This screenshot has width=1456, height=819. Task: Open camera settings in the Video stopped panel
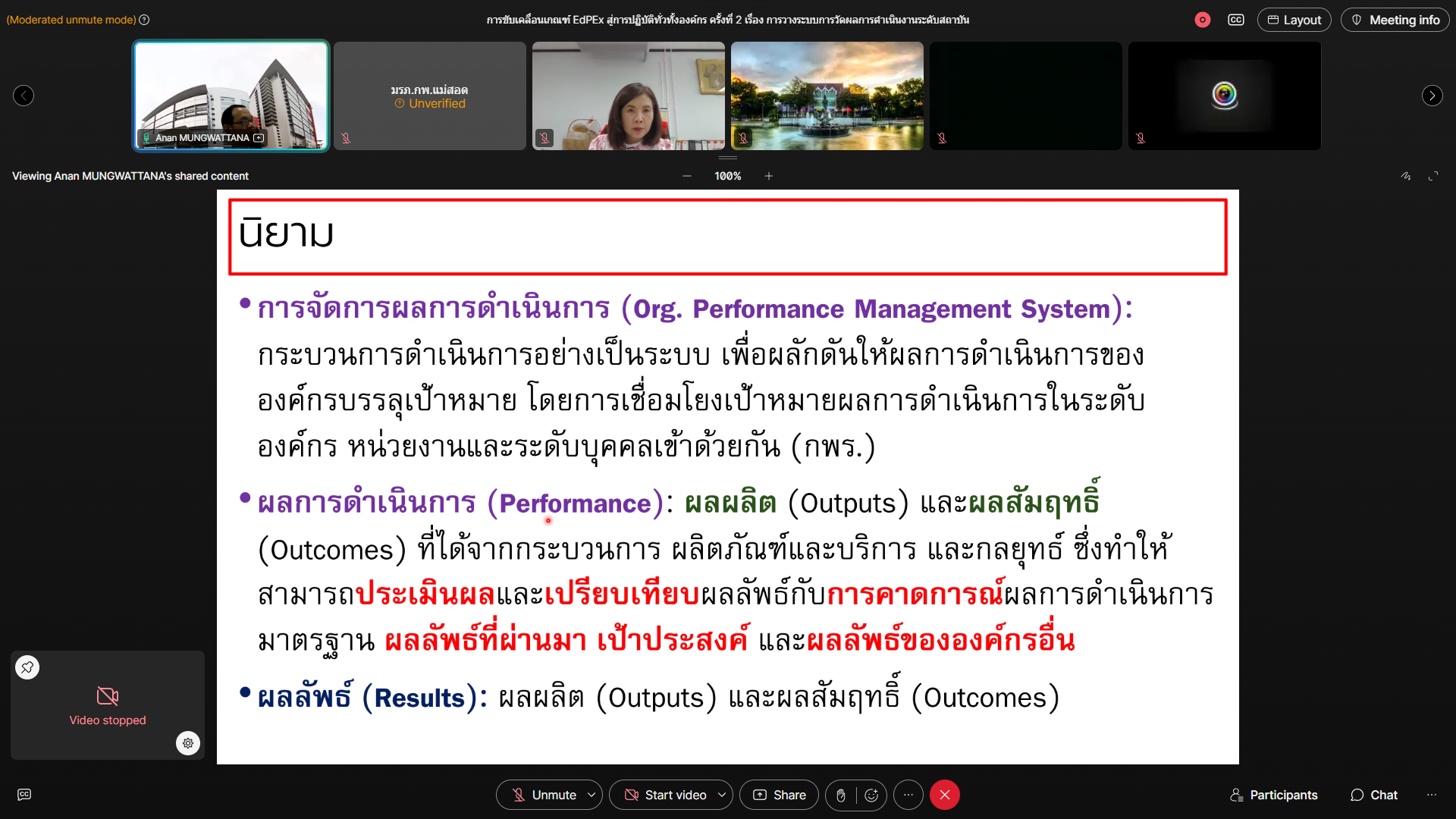tap(188, 743)
